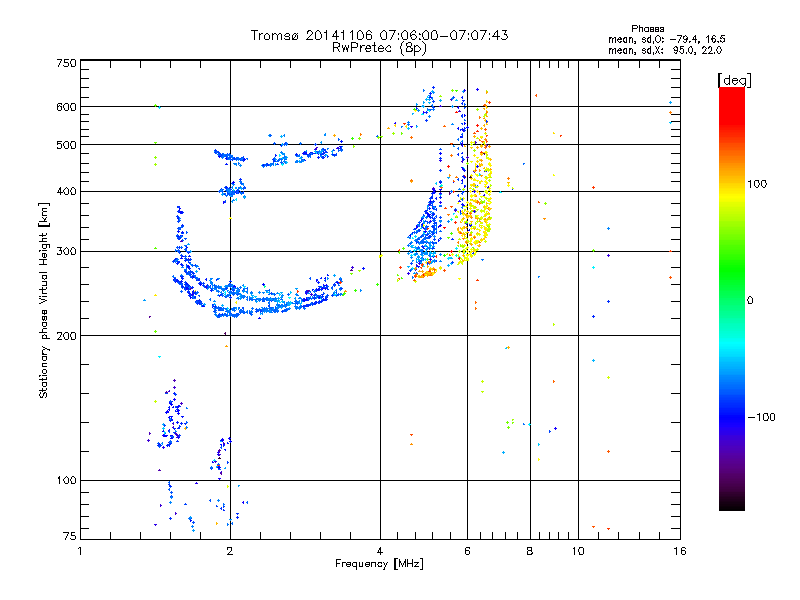Image resolution: width=800 pixels, height=600 pixels.
Task: Click the x-axis tick label '4'
Action: pyautogui.click(x=380, y=551)
